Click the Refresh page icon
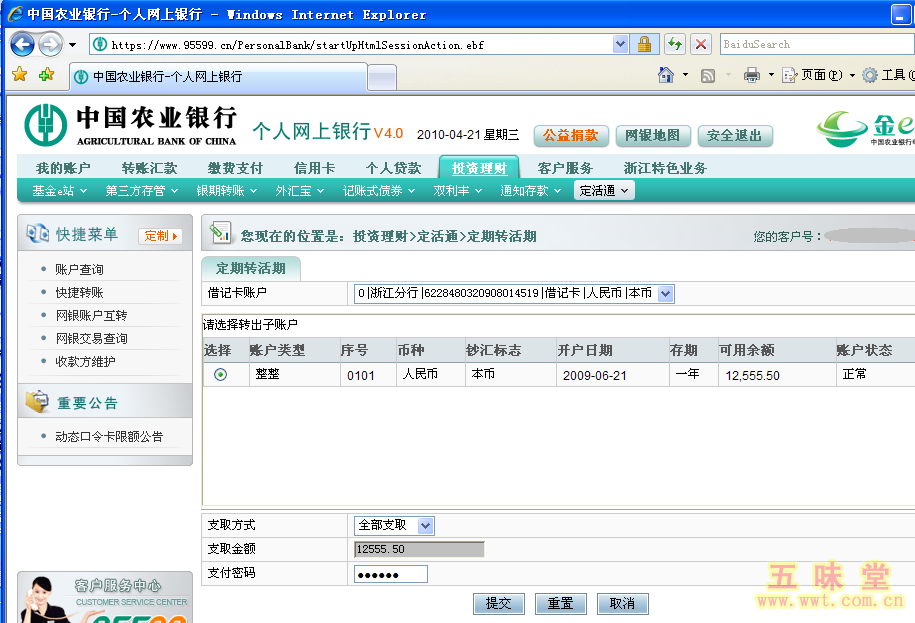The height and width of the screenshot is (623, 915). (x=675, y=44)
